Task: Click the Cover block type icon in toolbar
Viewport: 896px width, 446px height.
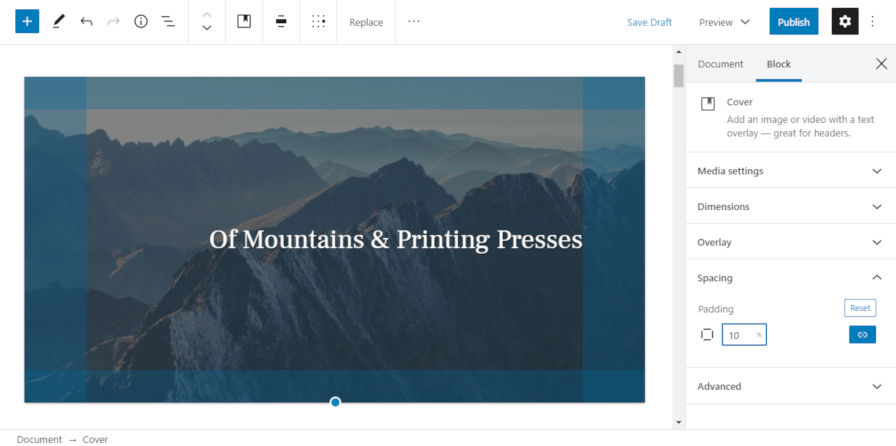Action: [244, 21]
